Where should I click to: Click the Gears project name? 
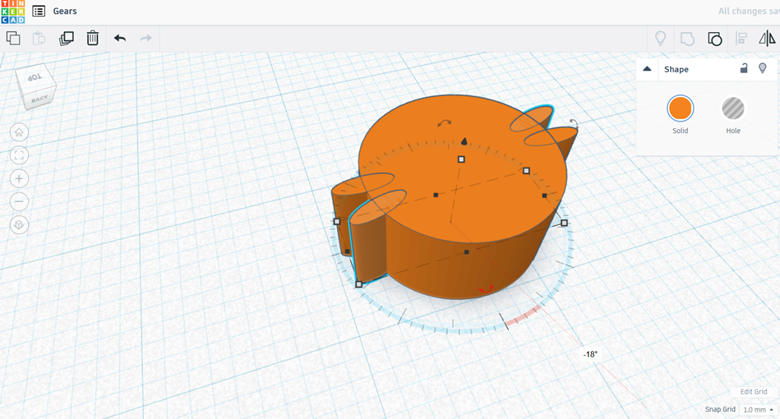click(x=65, y=11)
